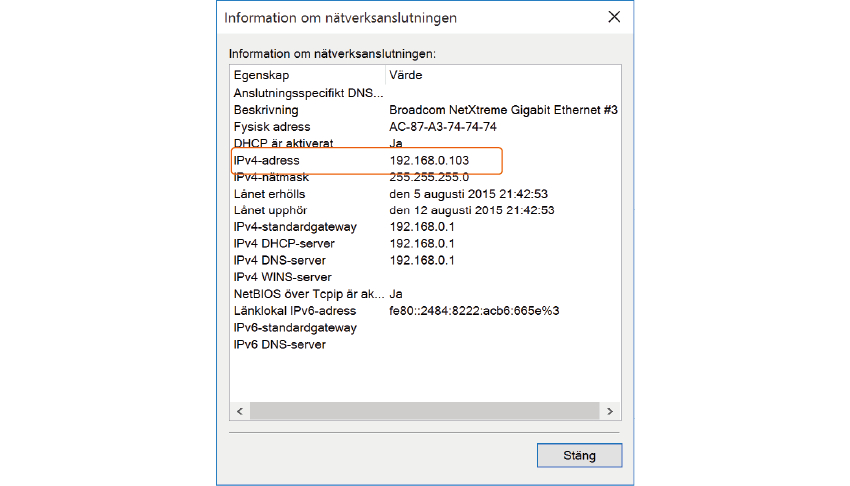Select the IPv4-adress row
850x486 pixels.
(x=267, y=160)
